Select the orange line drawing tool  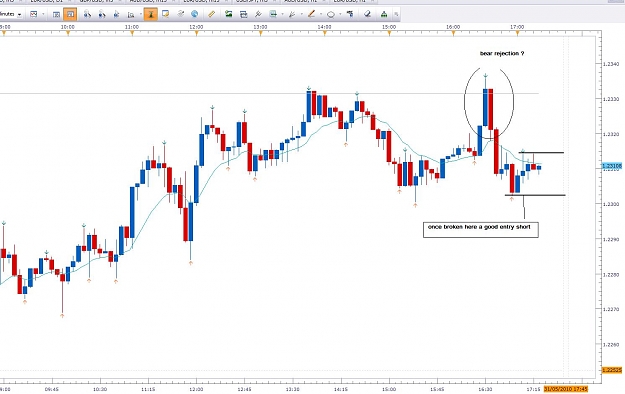point(311,14)
